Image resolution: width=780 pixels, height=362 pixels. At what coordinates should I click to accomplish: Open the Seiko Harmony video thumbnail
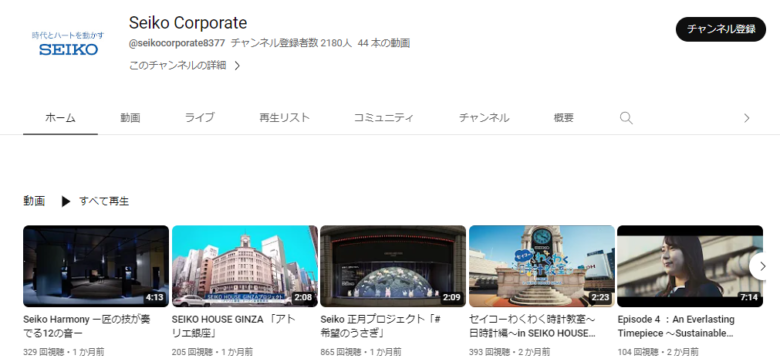pyautogui.click(x=96, y=266)
